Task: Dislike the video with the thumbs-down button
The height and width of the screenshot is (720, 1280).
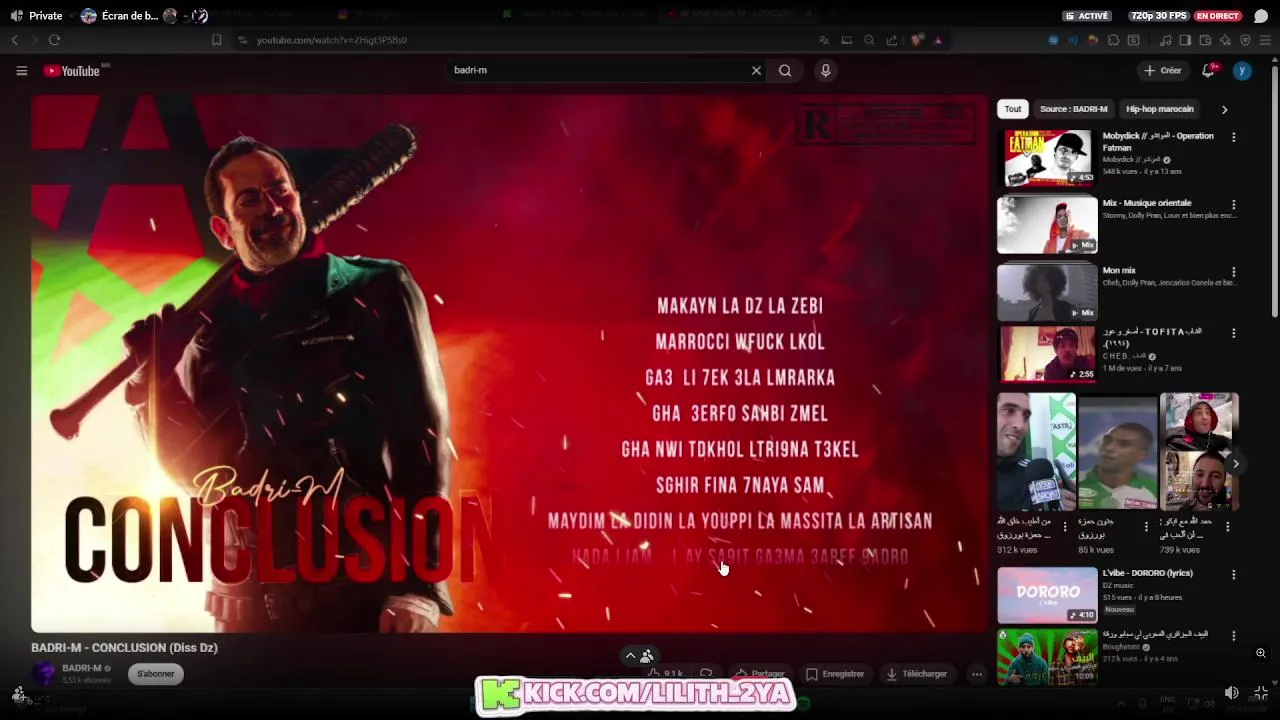Action: pos(706,674)
